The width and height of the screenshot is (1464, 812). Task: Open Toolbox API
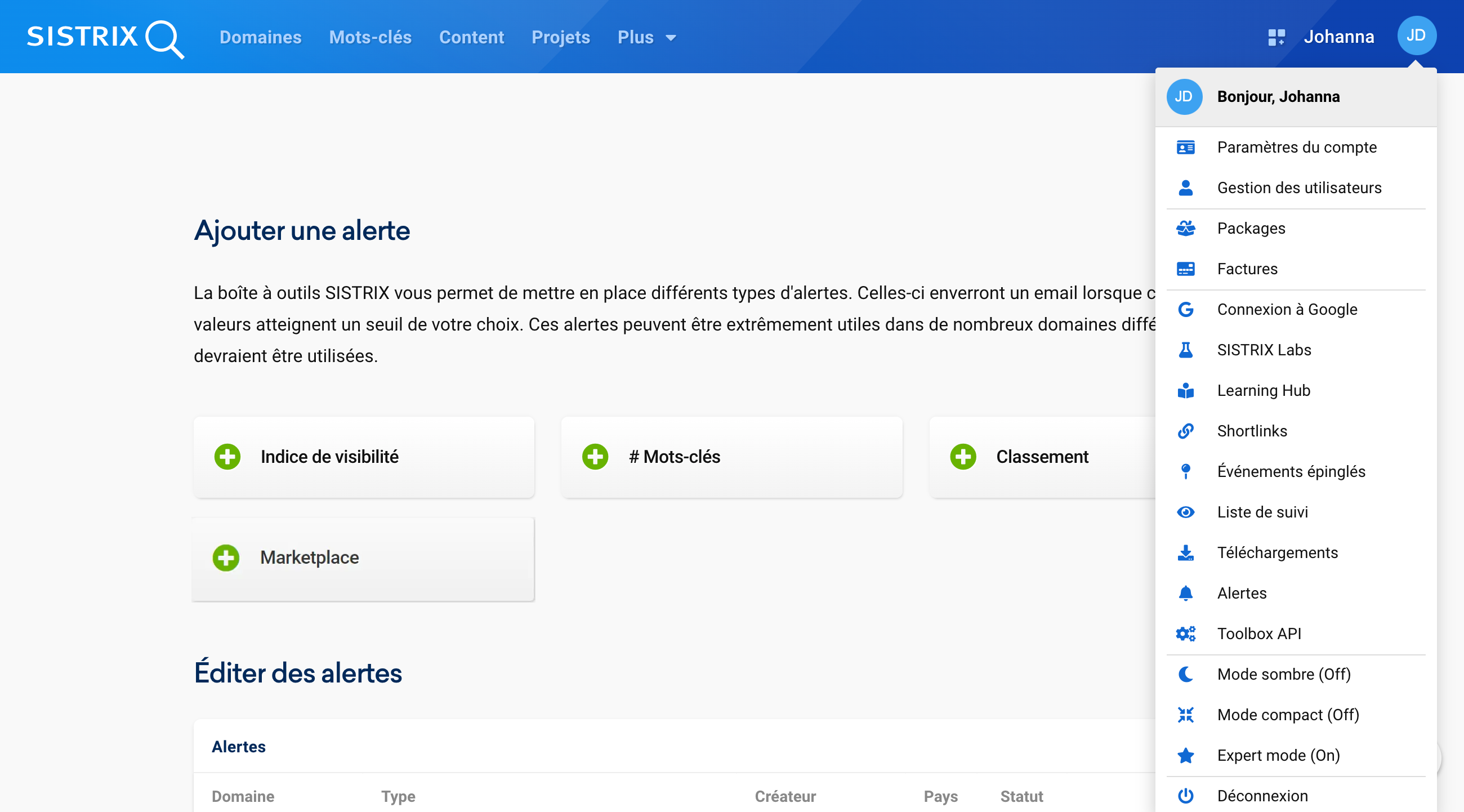tap(1296, 634)
